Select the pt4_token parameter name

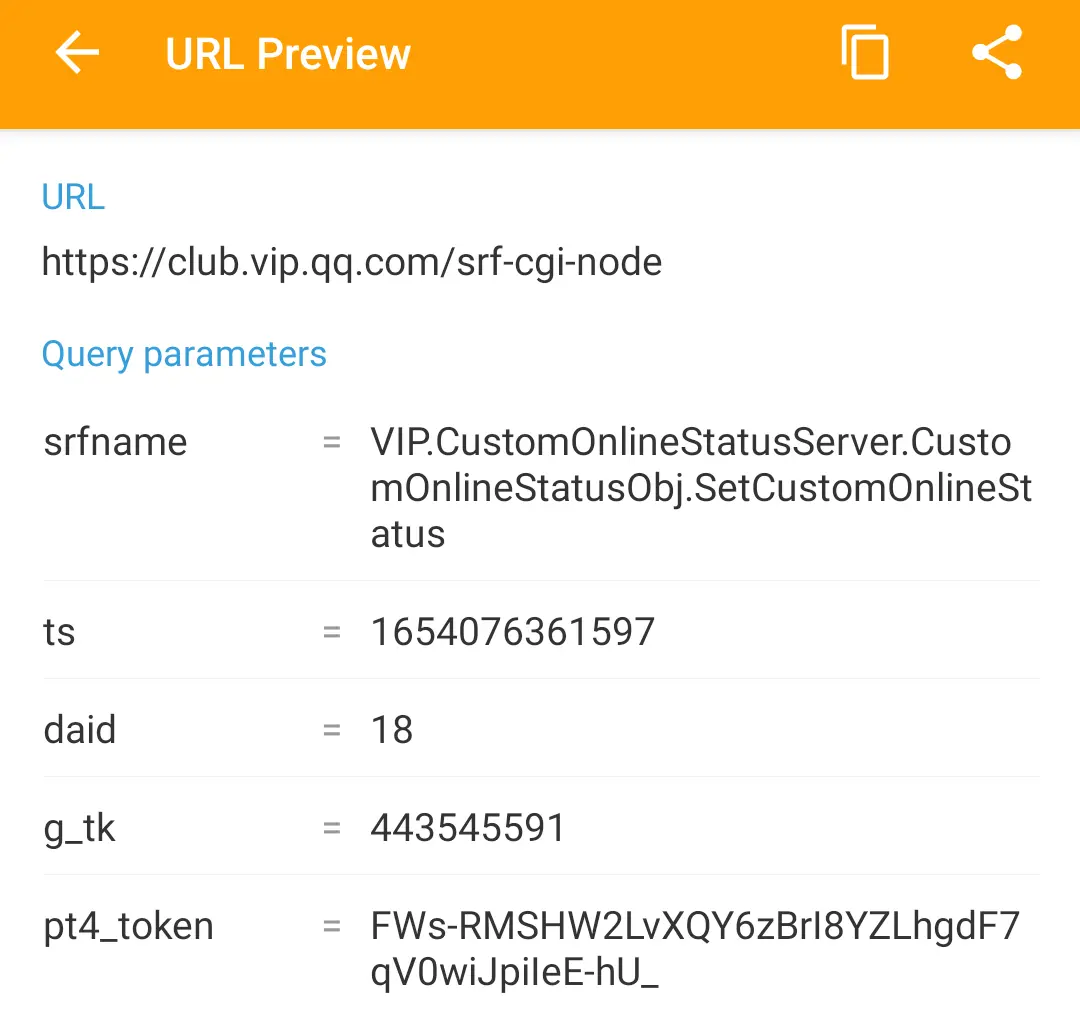tap(129, 927)
